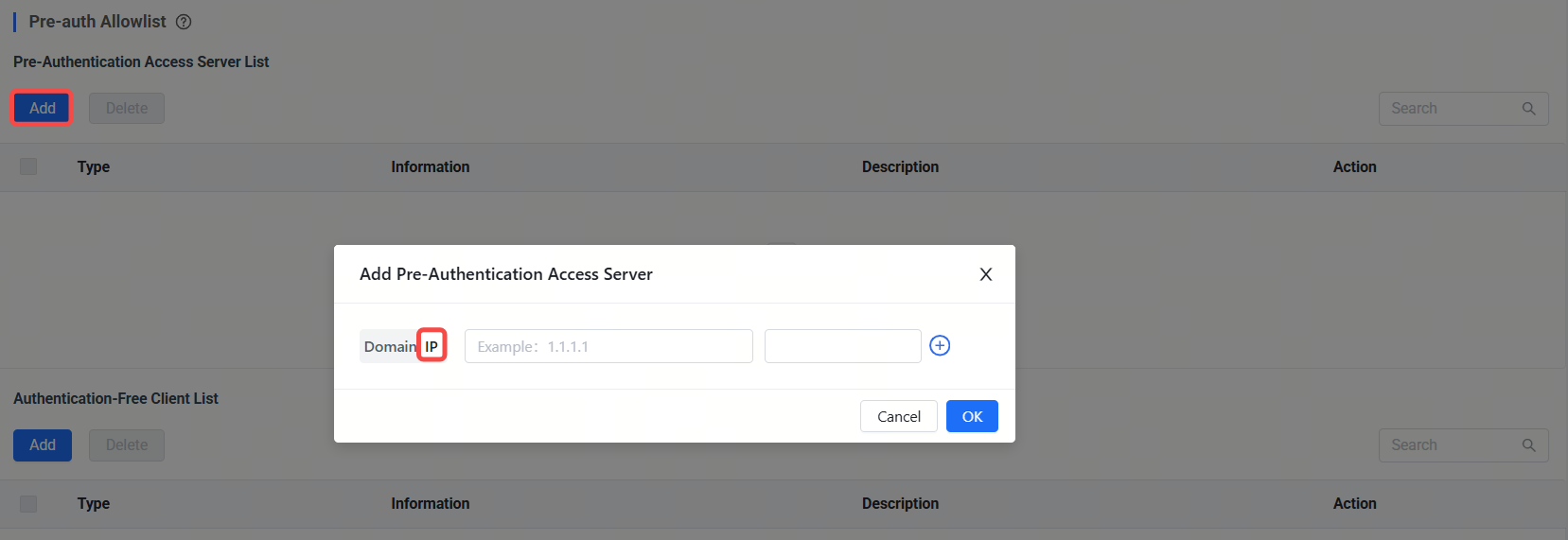Click the plus icon to add another entry row

click(x=940, y=346)
